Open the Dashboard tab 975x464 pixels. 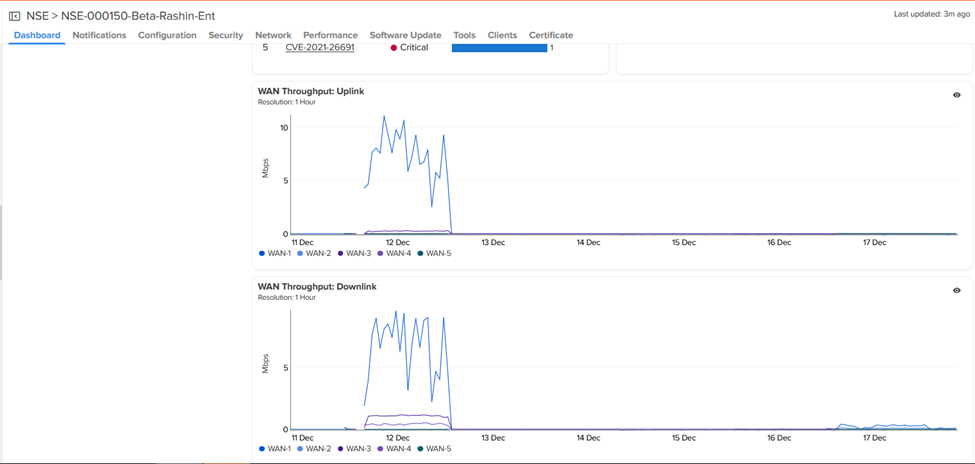coord(37,35)
